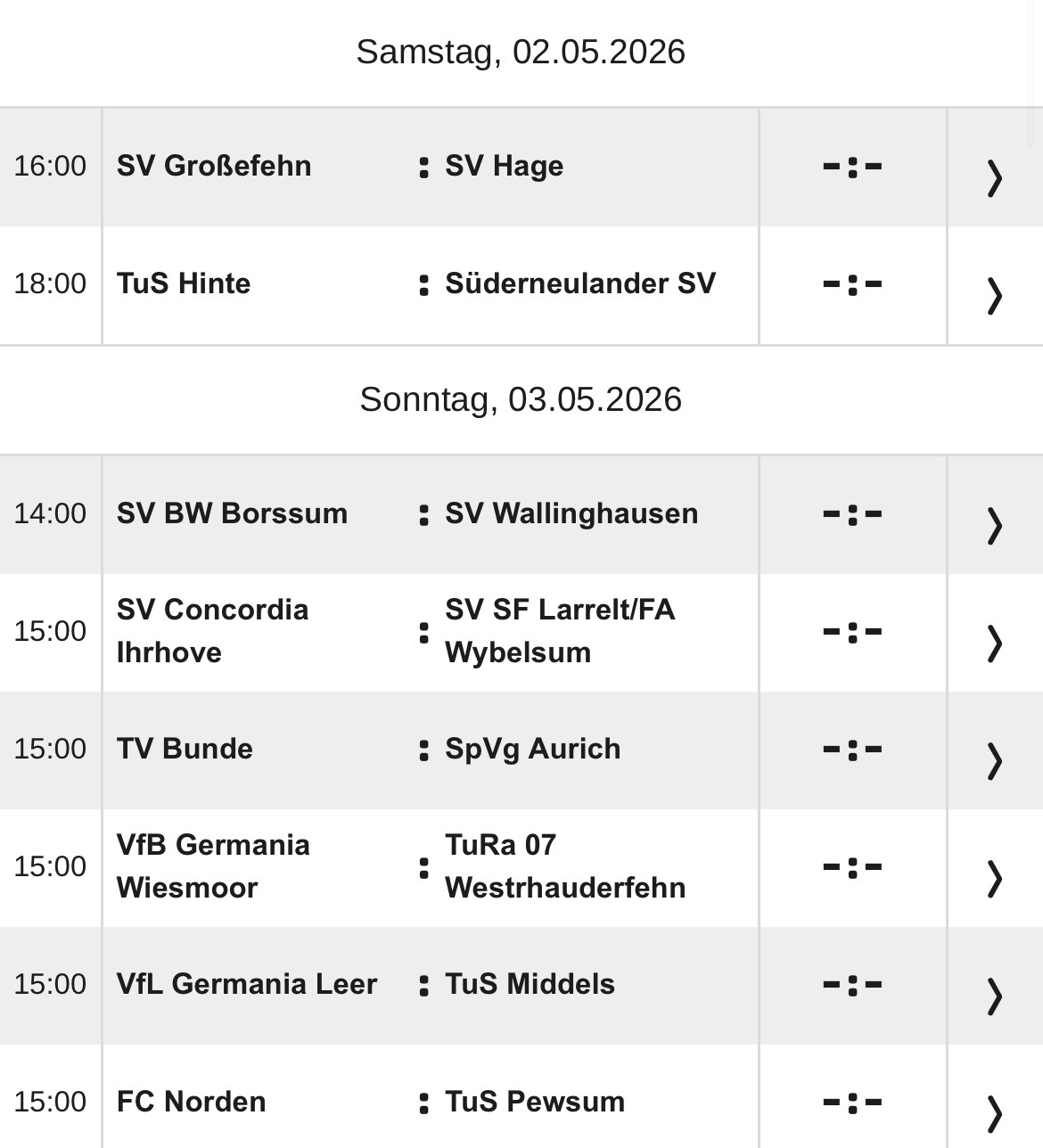Open SV SF Larrelt/FA Wybelsum team
This screenshot has width=1043, height=1148.
tap(560, 631)
